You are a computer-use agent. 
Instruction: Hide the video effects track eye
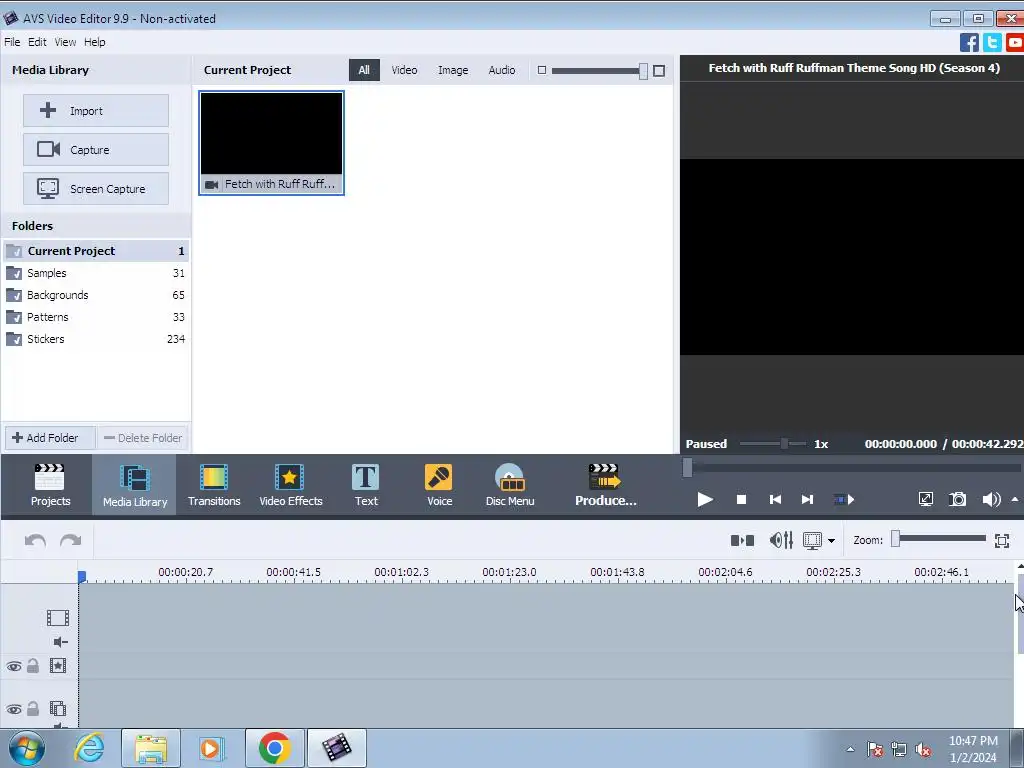[14, 666]
